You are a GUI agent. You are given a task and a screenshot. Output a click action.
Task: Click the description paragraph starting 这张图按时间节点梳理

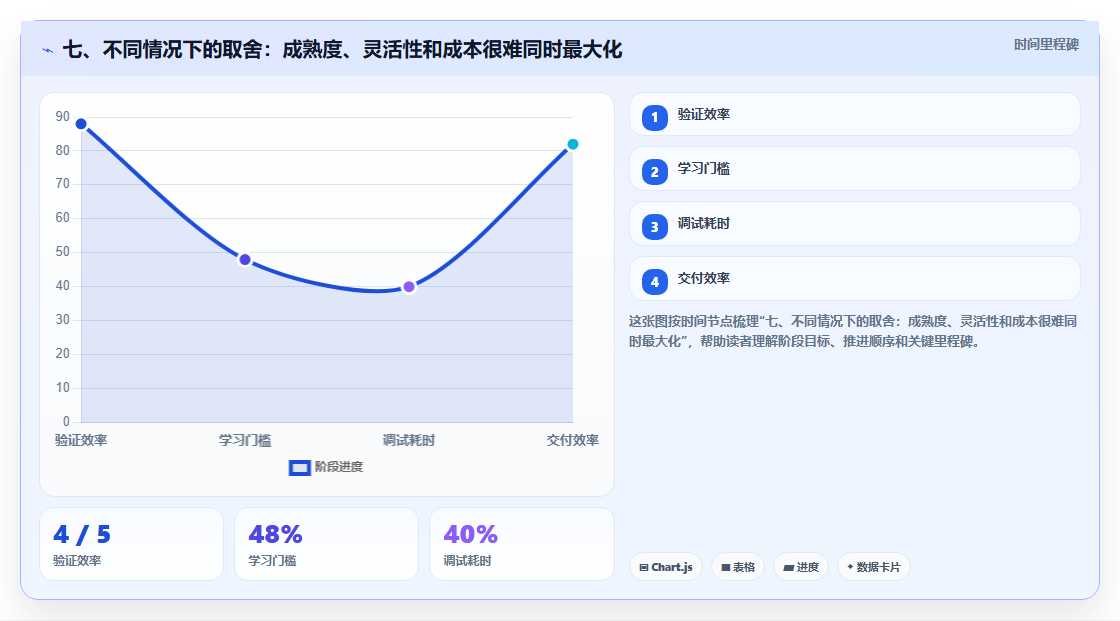[853, 331]
